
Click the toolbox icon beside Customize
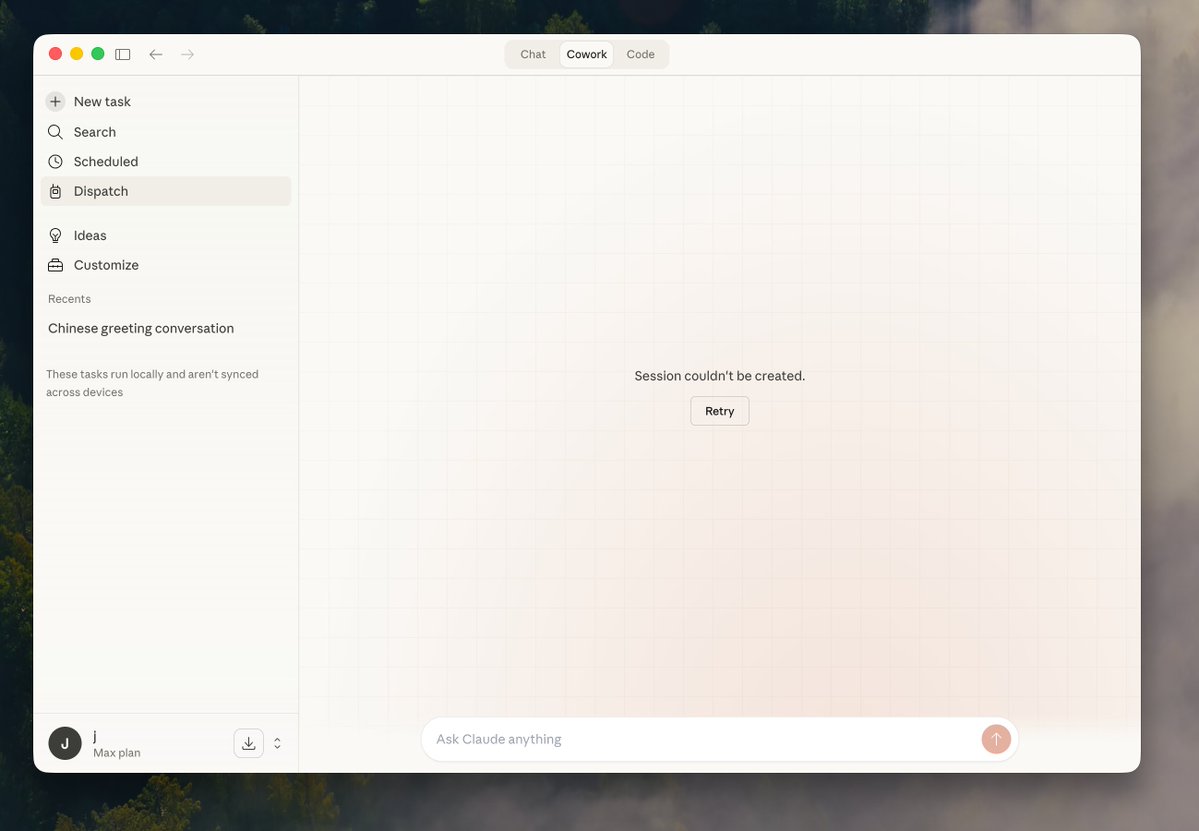[55, 265]
